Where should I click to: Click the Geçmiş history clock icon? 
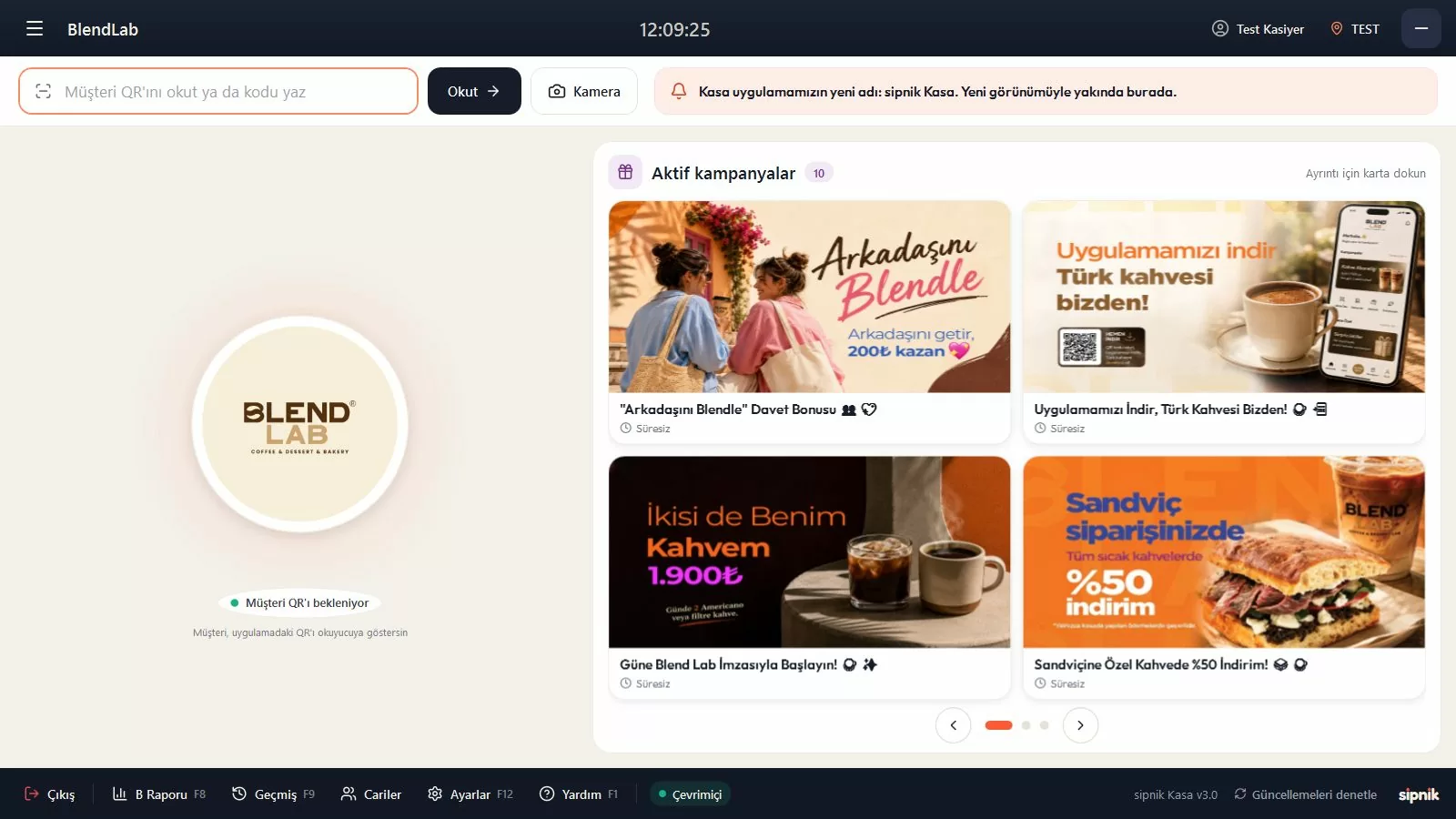click(x=239, y=794)
